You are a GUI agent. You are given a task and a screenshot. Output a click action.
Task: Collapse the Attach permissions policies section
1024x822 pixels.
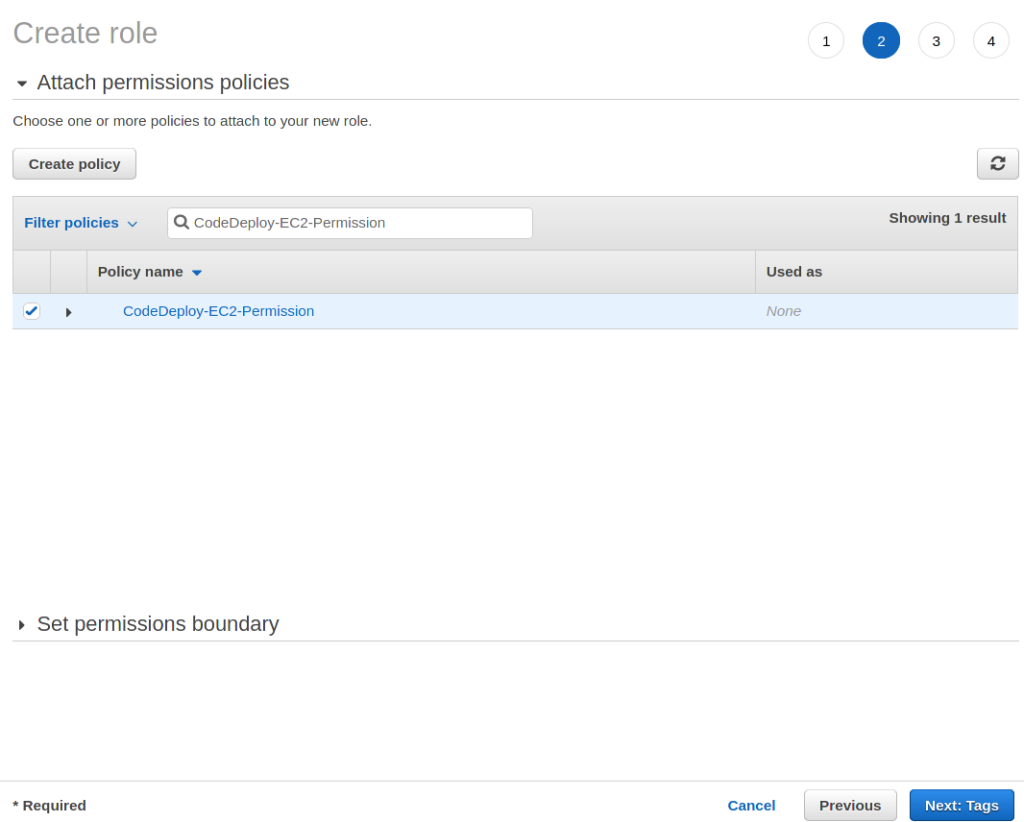(21, 83)
